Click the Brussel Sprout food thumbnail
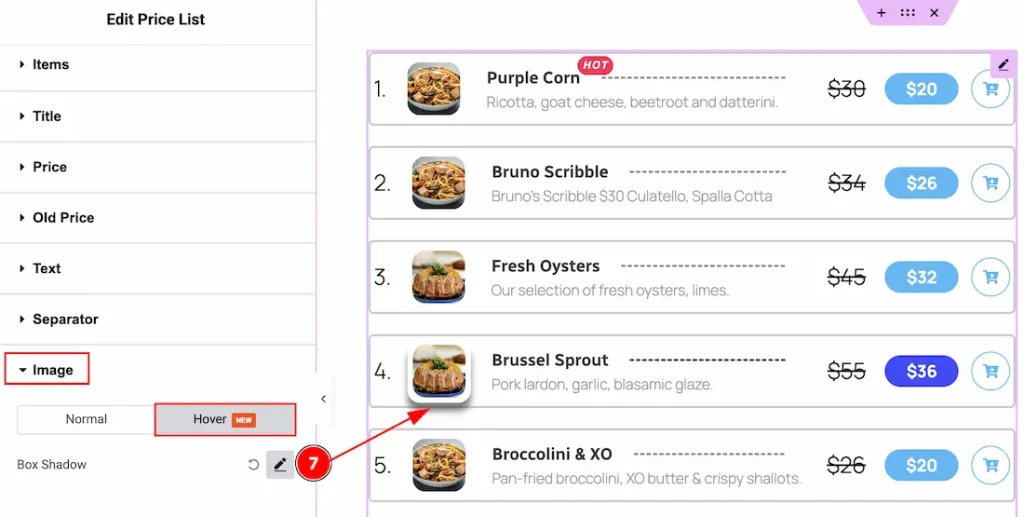Viewport: 1024px width, 517px height. (439, 372)
